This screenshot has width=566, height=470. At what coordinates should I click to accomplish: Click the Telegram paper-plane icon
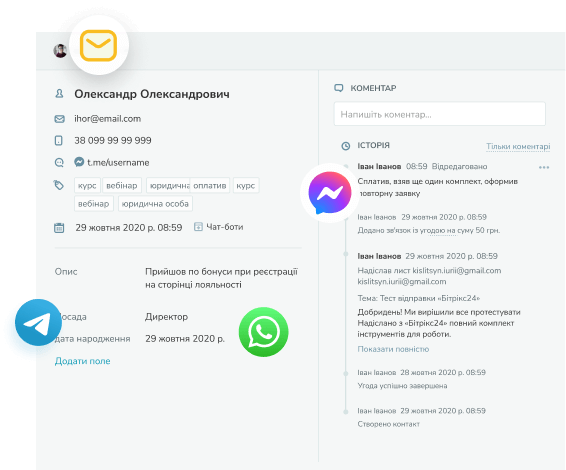(x=38, y=322)
